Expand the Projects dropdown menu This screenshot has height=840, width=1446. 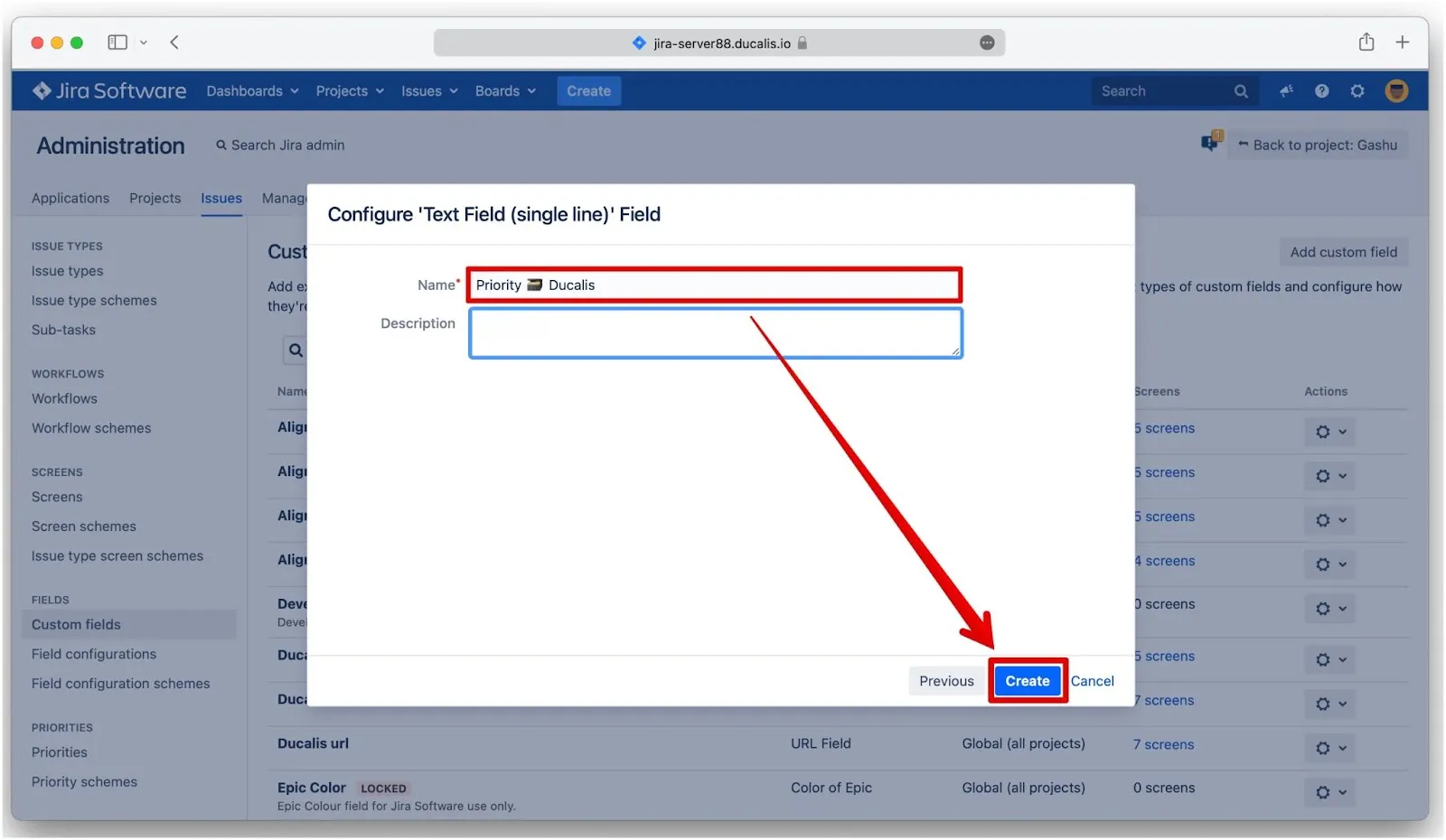click(349, 91)
